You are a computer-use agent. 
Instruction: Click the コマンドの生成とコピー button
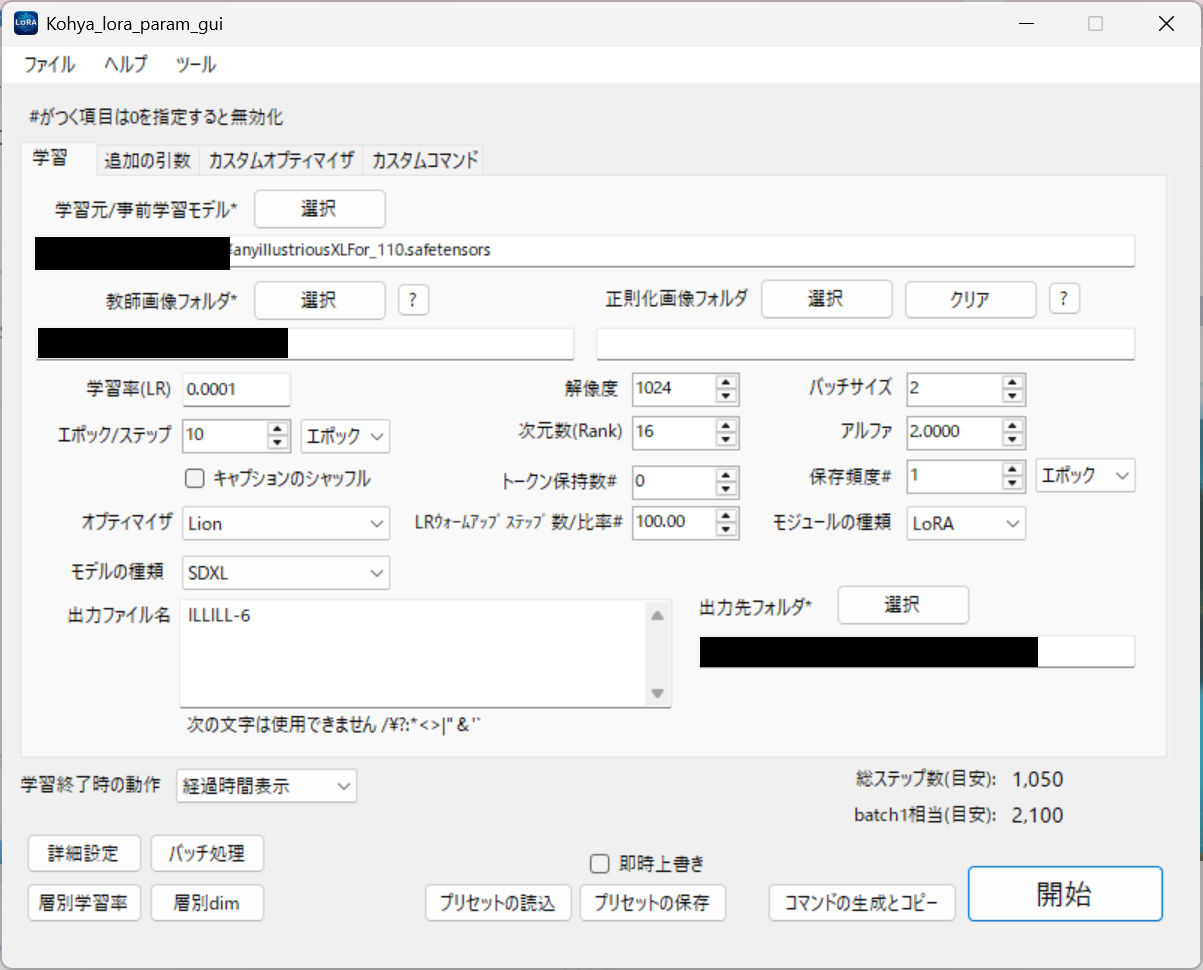tap(862, 903)
